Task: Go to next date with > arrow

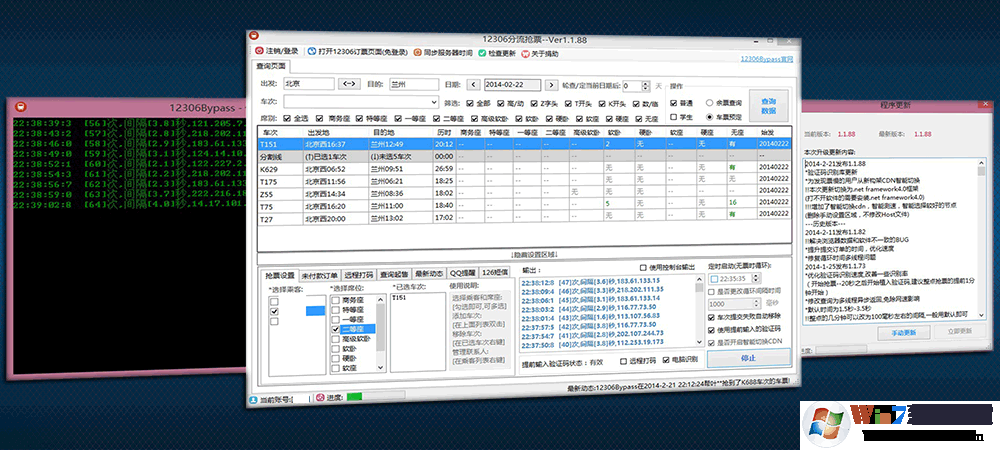Action: (x=549, y=85)
